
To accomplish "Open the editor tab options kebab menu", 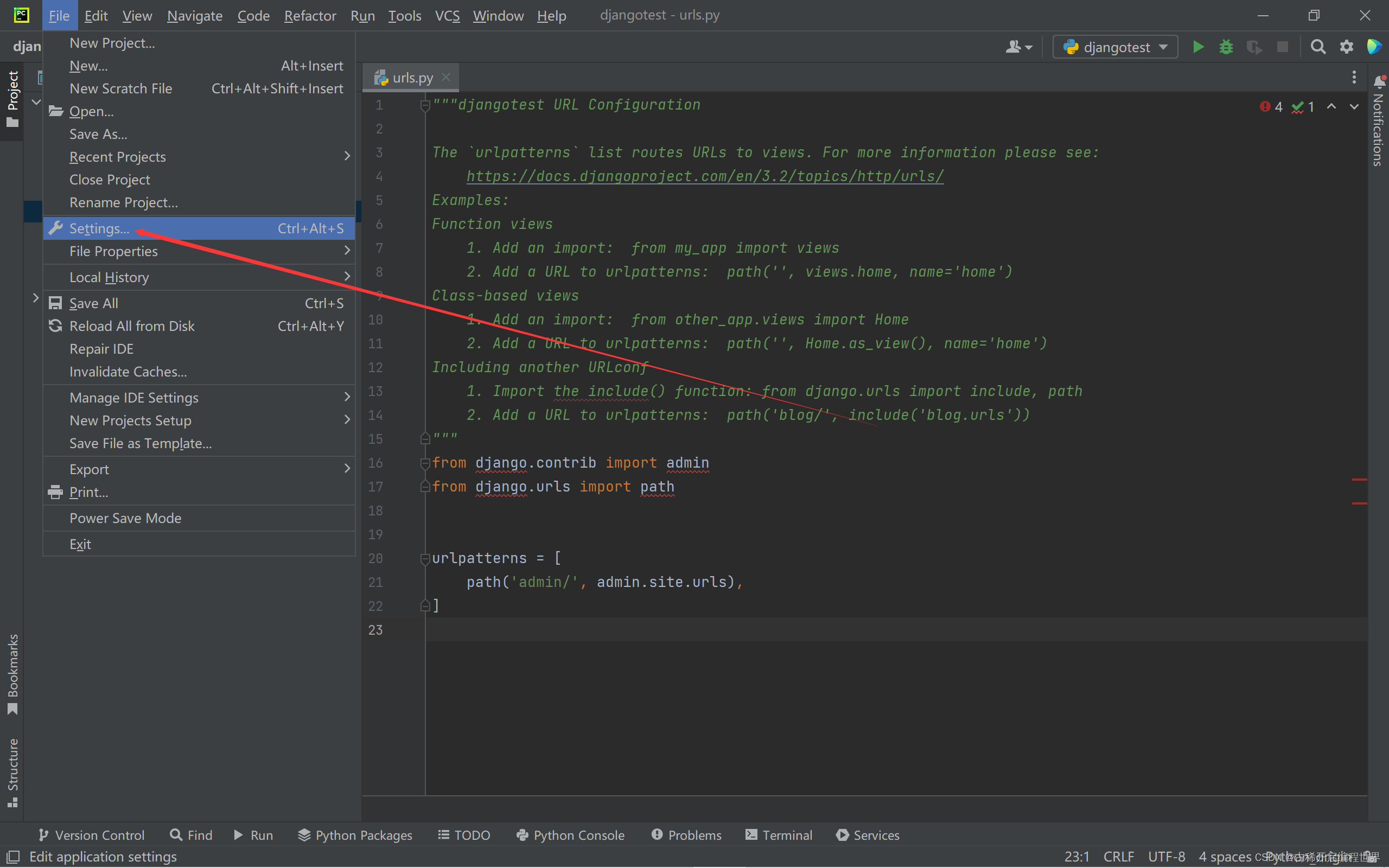I will (x=1354, y=77).
